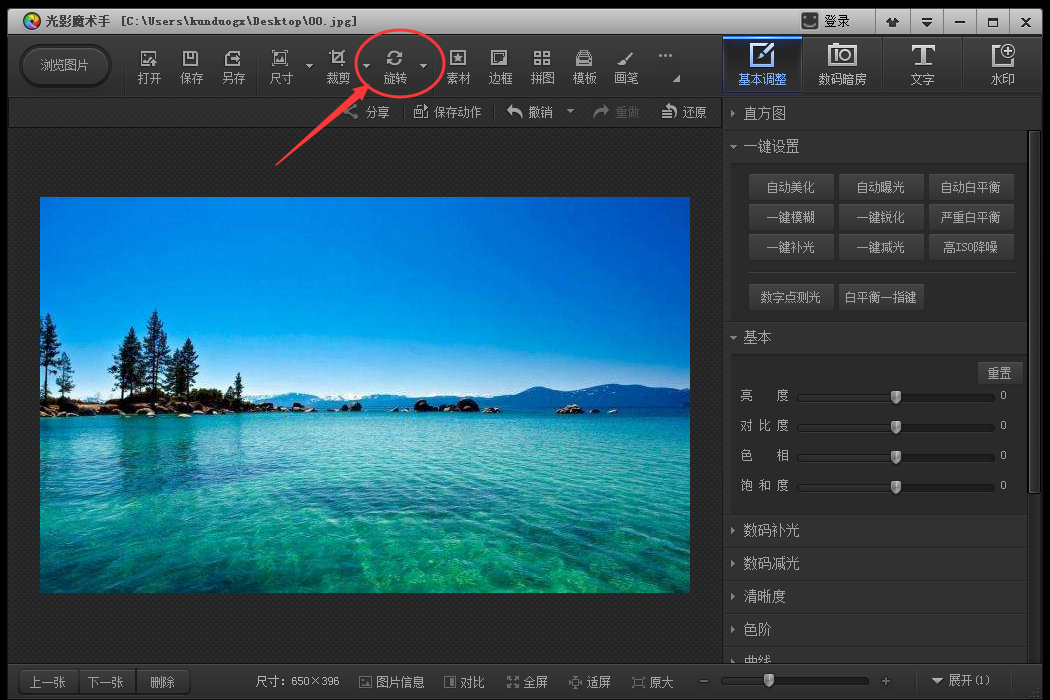The width and height of the screenshot is (1050, 700).
Task: Switch to the 水印 watermark tab
Action: 1002,64
